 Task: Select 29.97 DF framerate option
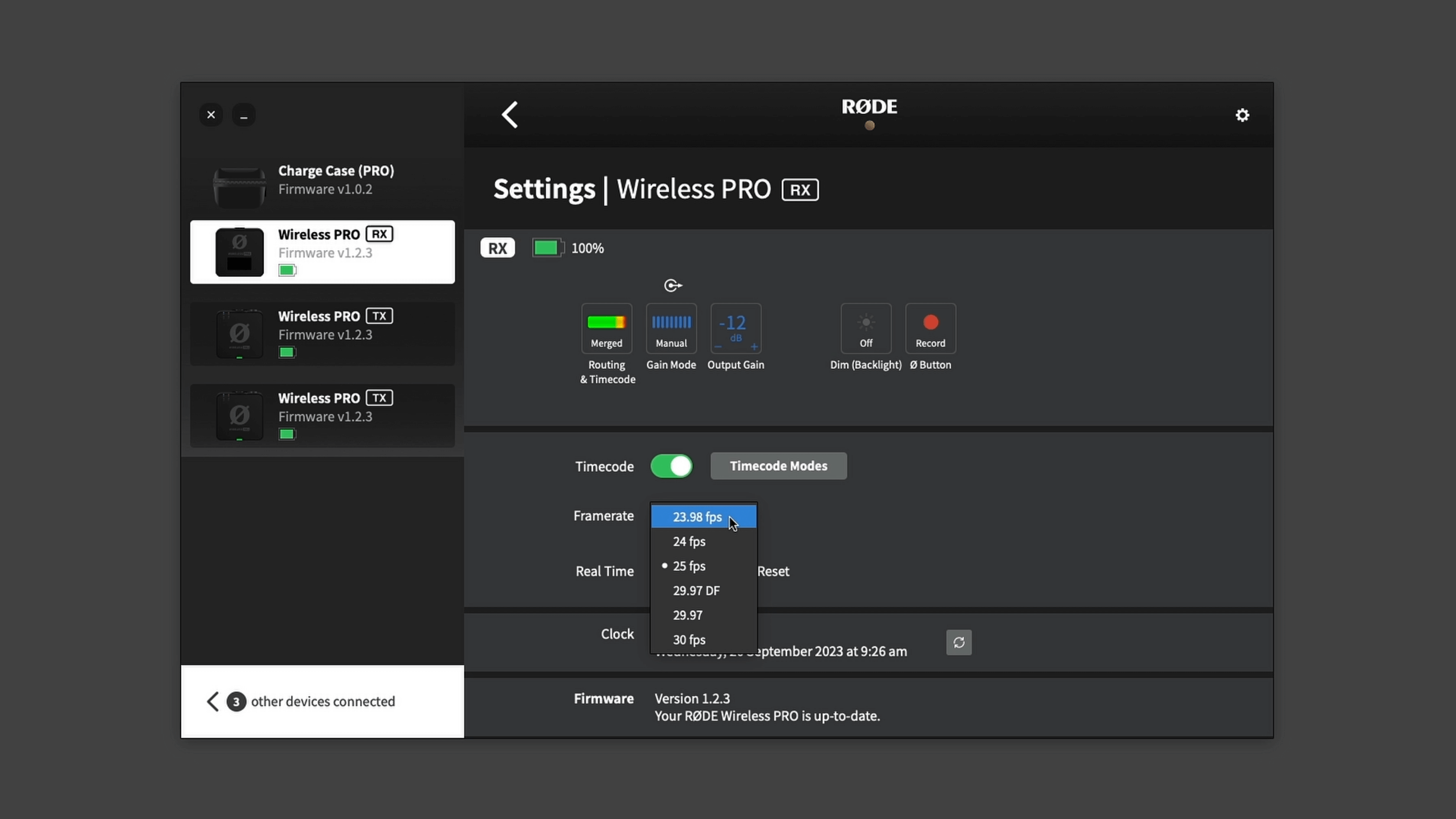coord(697,590)
